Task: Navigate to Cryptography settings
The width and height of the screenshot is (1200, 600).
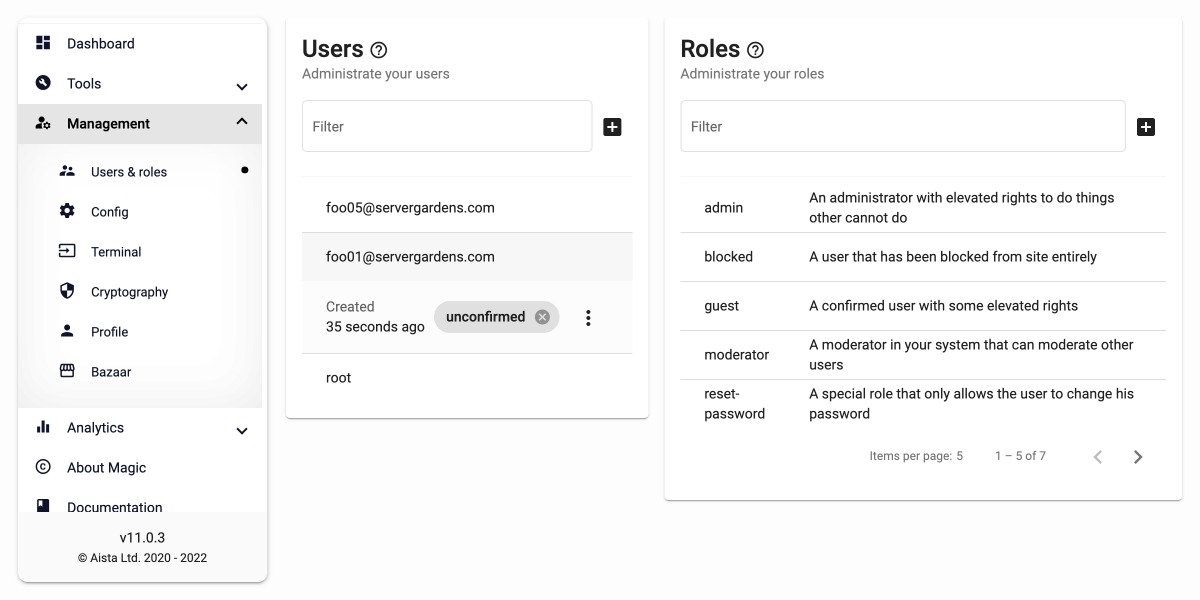Action: coord(129,292)
